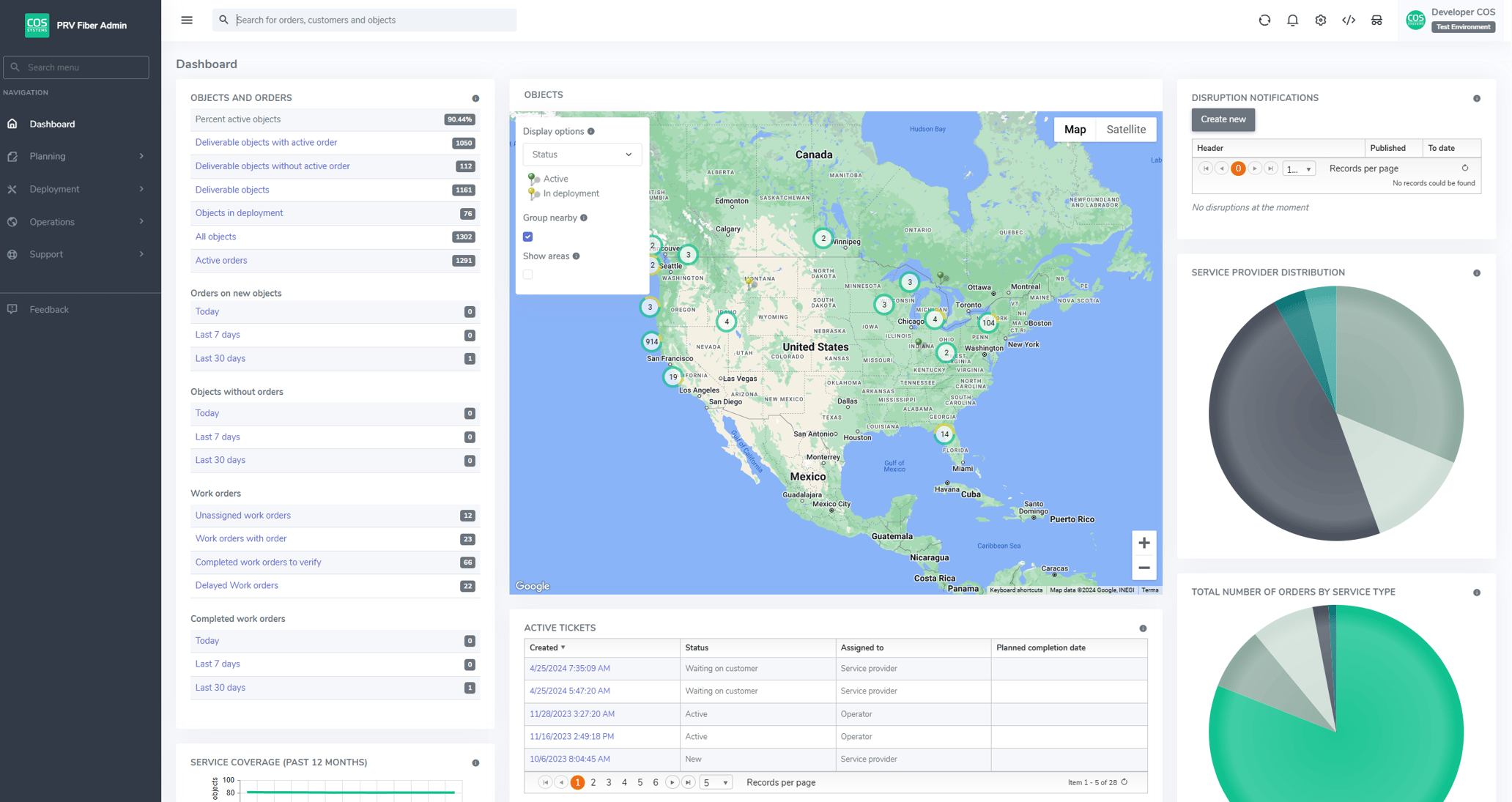Open the Status display options dropdown

[x=582, y=154]
